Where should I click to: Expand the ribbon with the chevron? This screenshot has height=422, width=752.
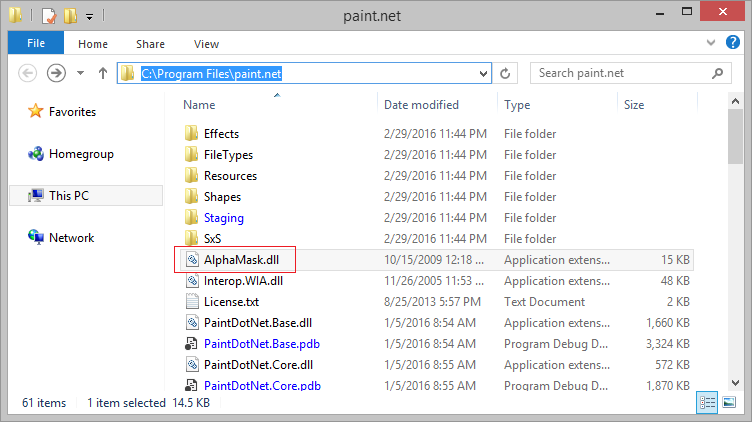[x=711, y=43]
